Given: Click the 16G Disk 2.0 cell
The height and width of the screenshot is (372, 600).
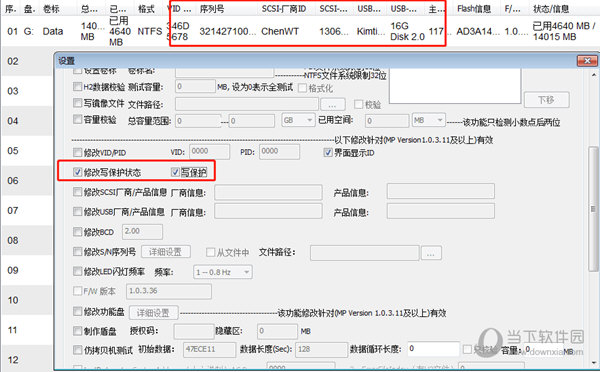Looking at the screenshot, I should 408,31.
